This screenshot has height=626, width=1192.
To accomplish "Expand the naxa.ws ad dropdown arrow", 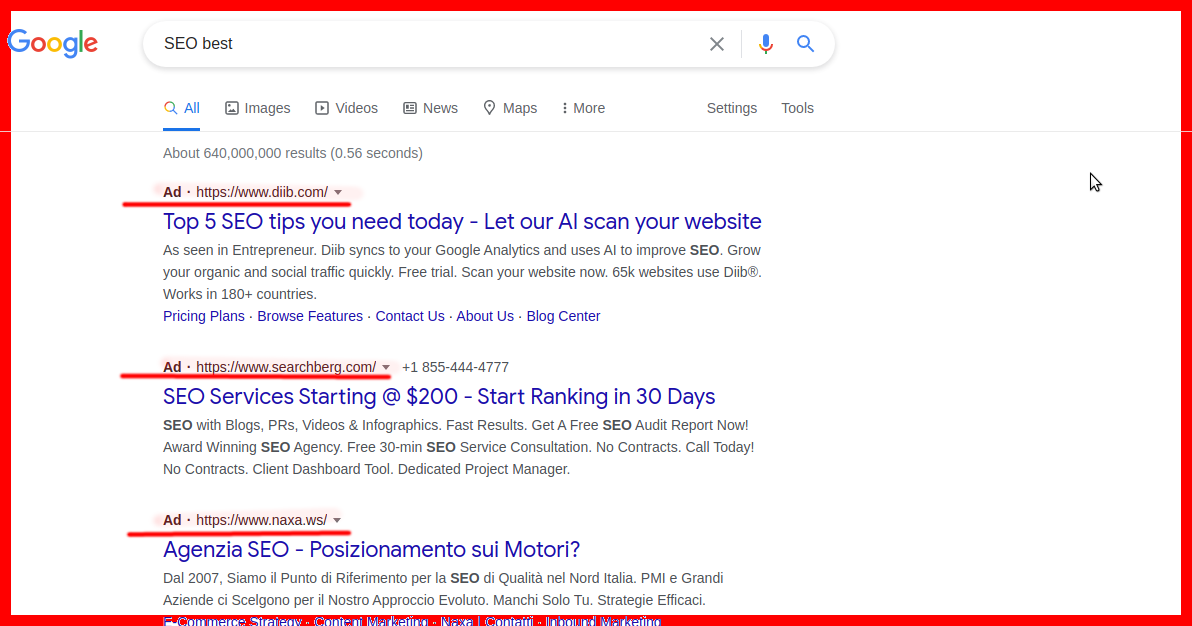I will [x=337, y=520].
